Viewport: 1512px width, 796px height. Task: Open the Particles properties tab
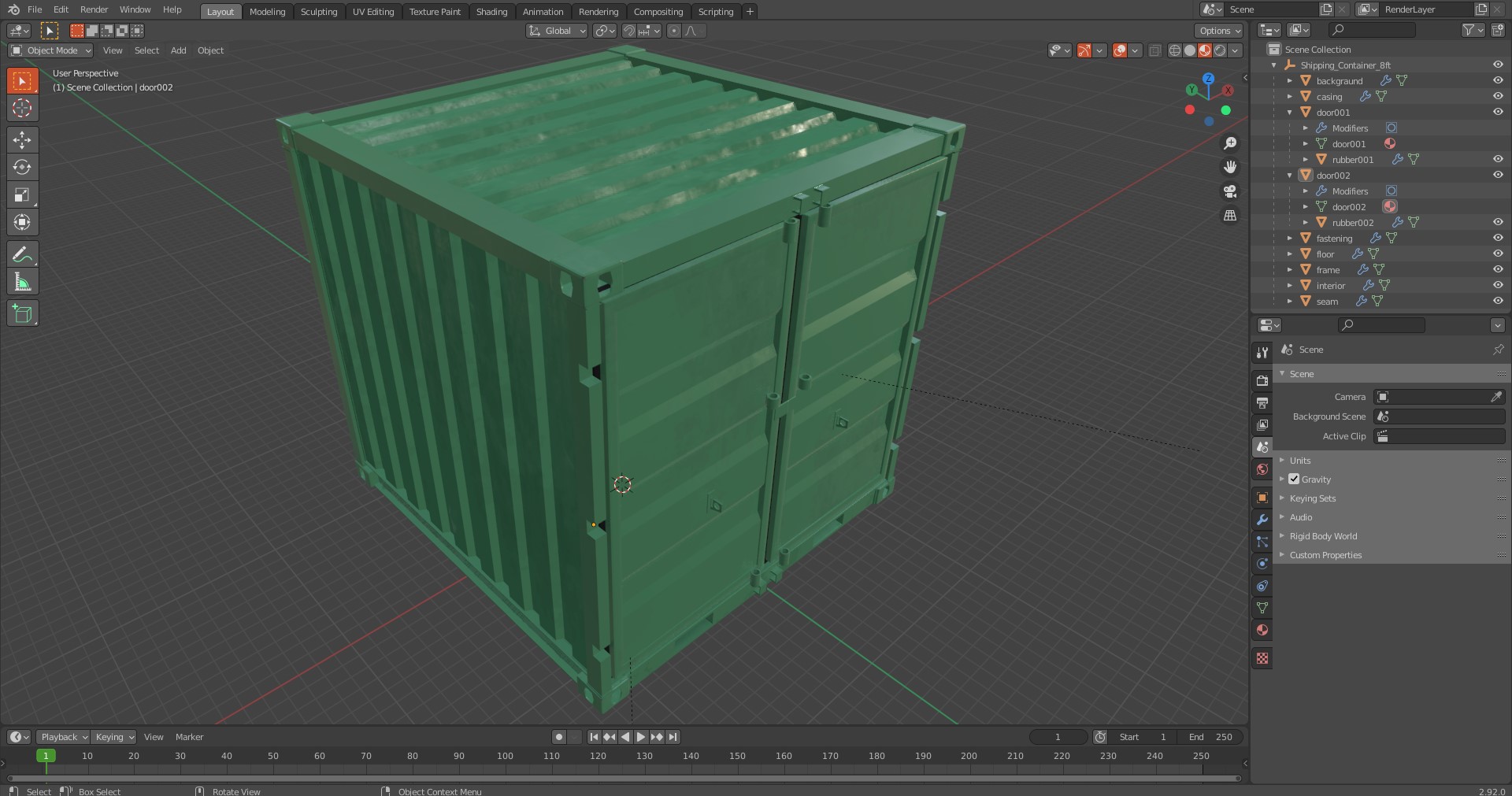1262,542
